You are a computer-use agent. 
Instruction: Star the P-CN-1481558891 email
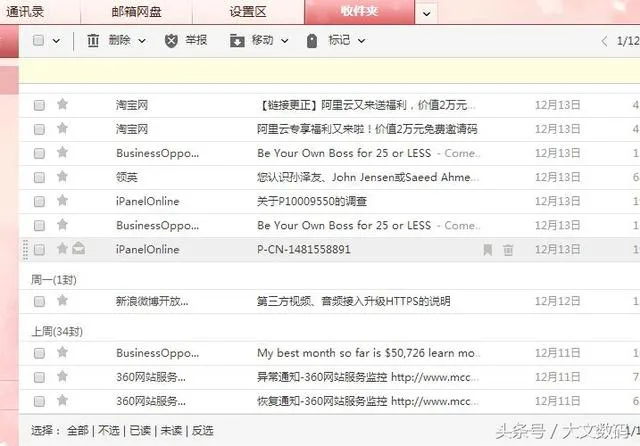click(62, 248)
